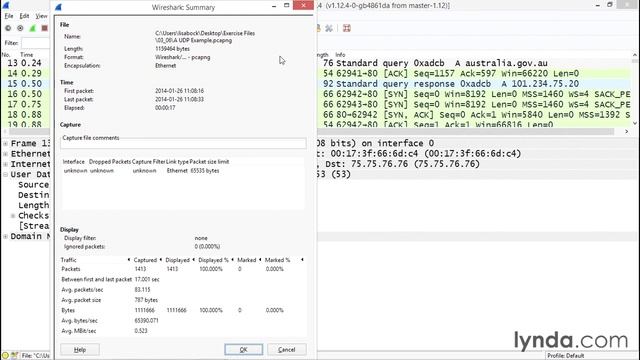Select the 80→62942 SYN, ACK row
This screenshot has width=640, height=360.
click(474, 115)
